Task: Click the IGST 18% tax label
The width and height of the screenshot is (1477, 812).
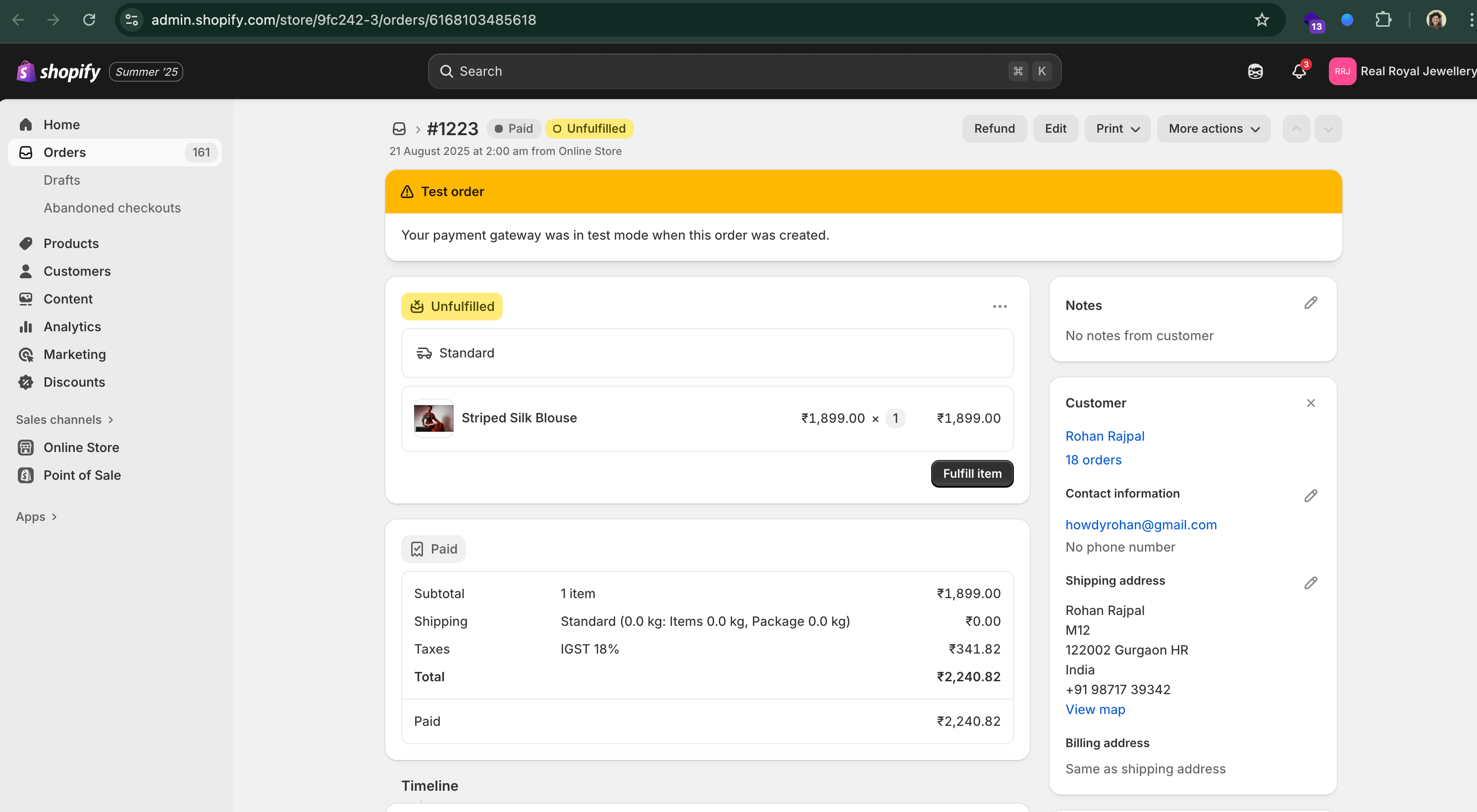Action: point(589,649)
